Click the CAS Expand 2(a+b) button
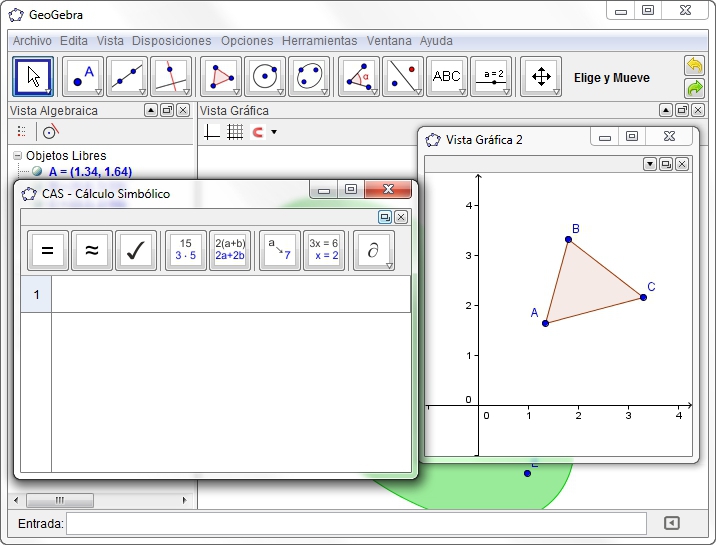716x545 pixels. [230, 251]
